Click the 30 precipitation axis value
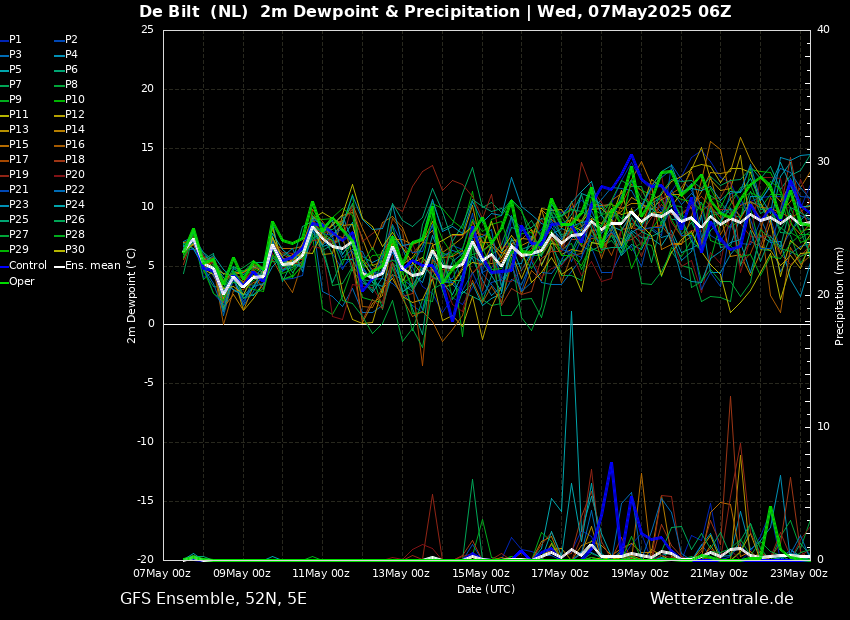The image size is (850, 620). 823,162
